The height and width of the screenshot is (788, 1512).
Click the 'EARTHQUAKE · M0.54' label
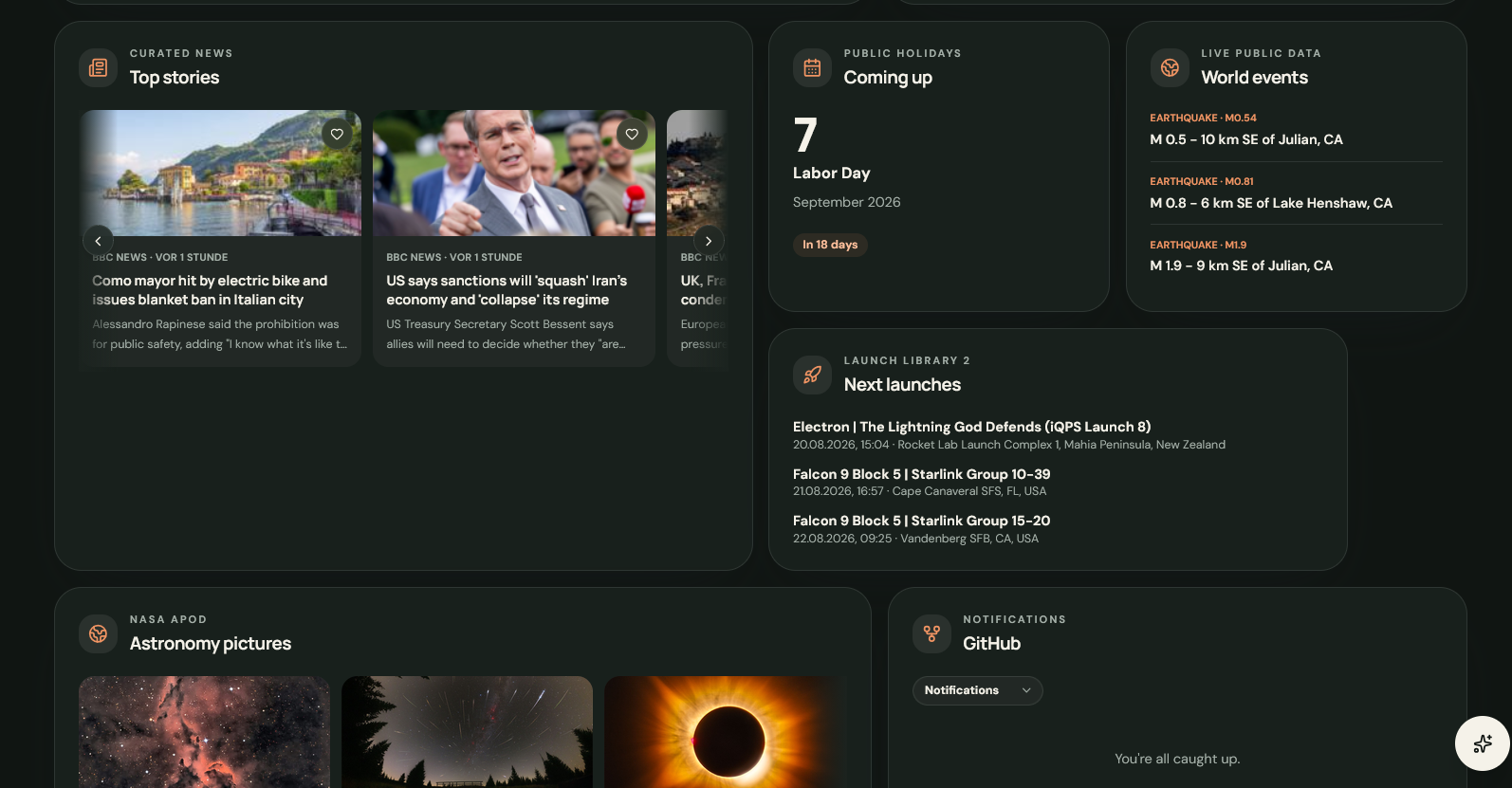click(x=1203, y=118)
